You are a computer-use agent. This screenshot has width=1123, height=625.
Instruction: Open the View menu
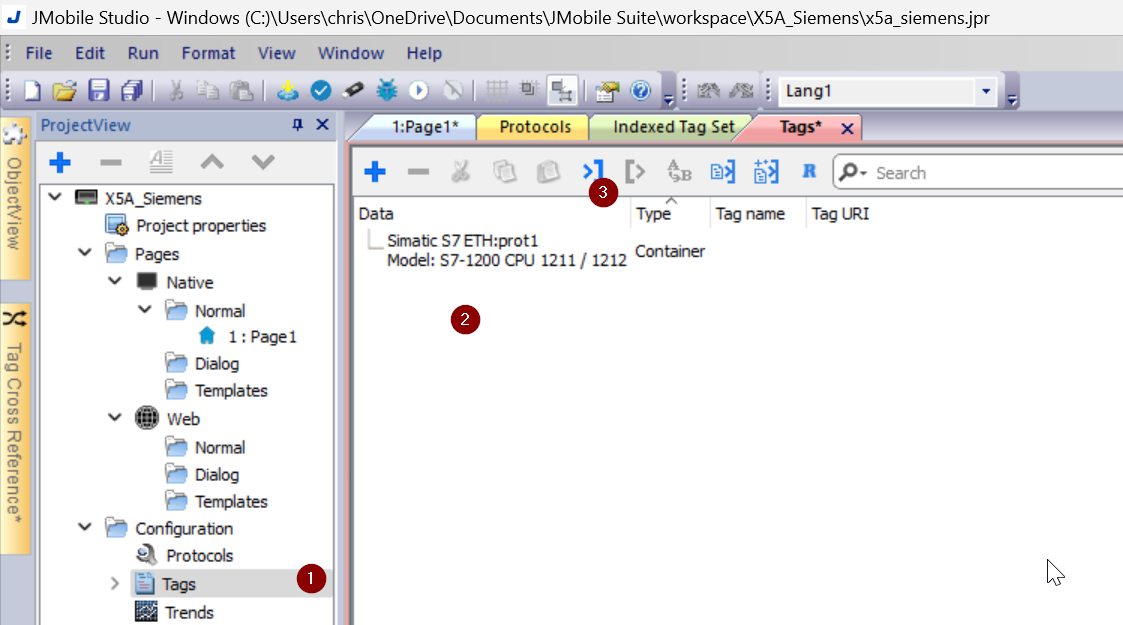[x=276, y=53]
